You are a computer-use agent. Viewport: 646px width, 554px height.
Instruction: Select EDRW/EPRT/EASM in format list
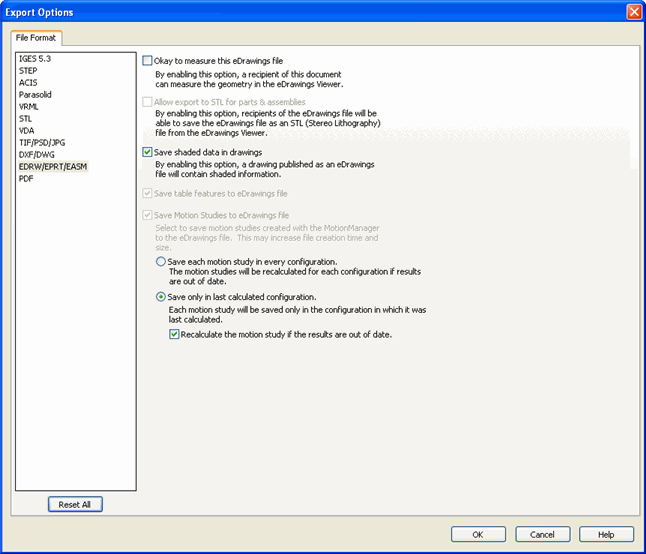click(53, 166)
